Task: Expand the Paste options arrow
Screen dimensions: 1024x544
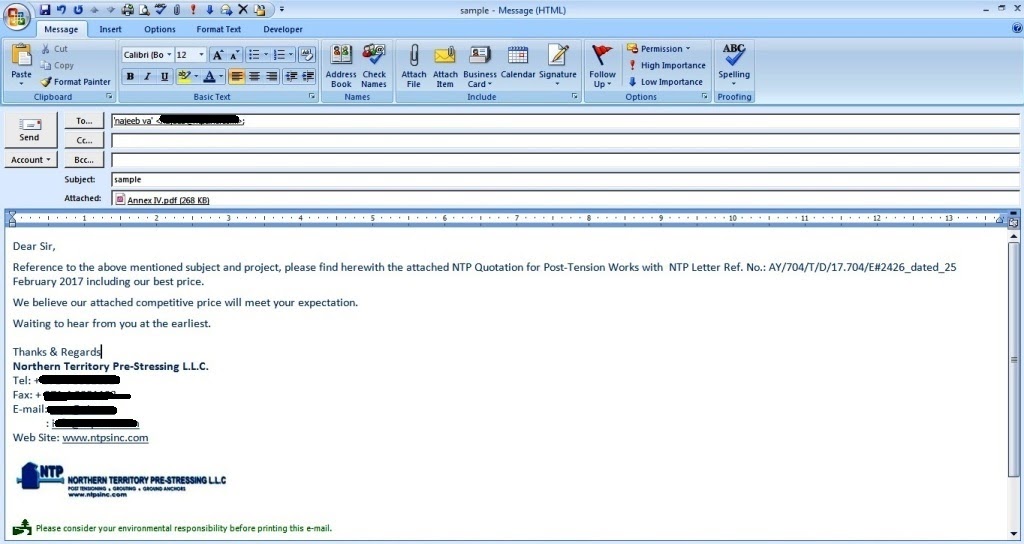Action: [21, 84]
